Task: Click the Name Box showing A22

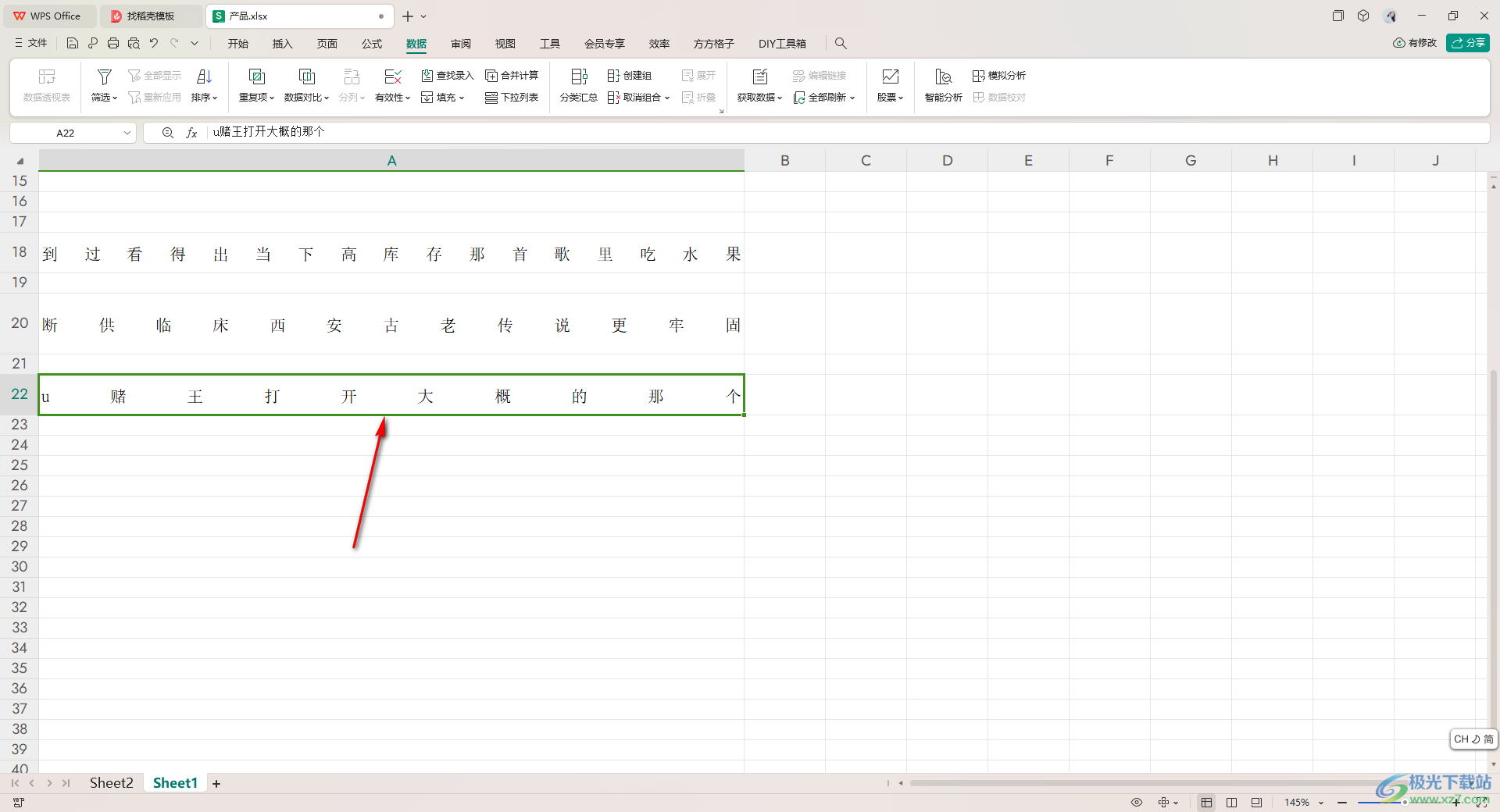Action: [x=66, y=133]
